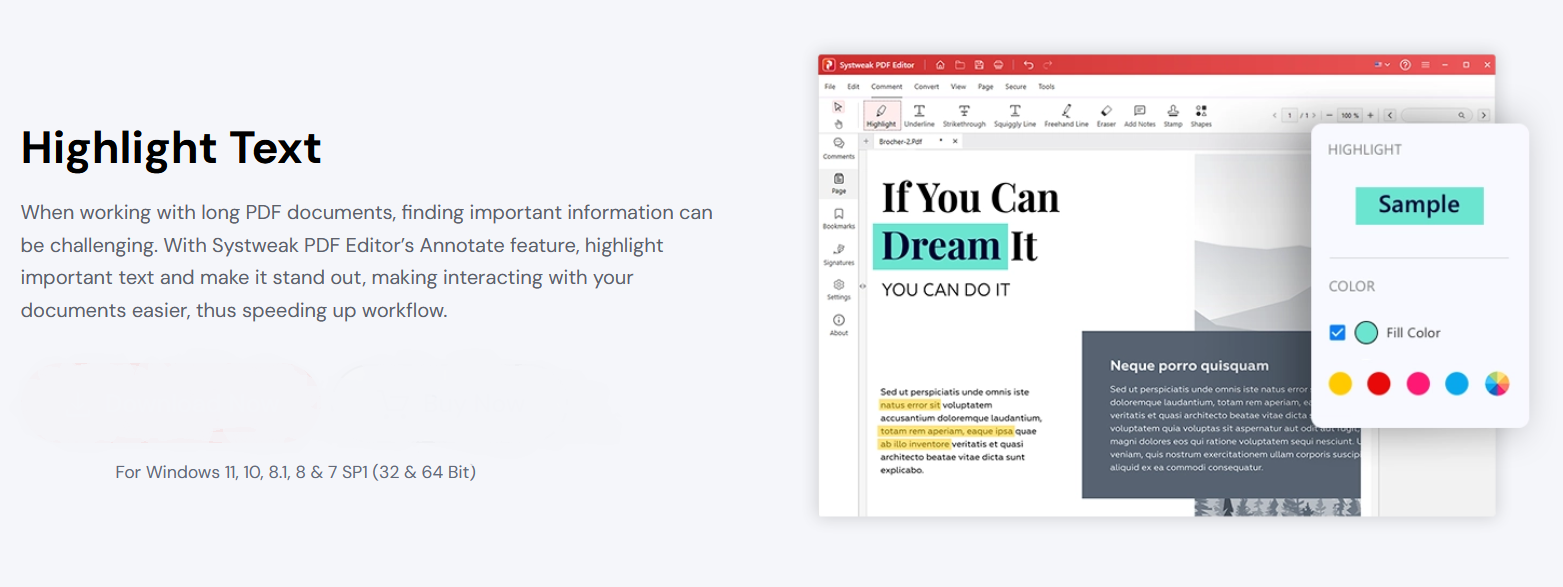Open the View menu
Image resolution: width=1563 pixels, height=587 pixels.
click(x=958, y=87)
